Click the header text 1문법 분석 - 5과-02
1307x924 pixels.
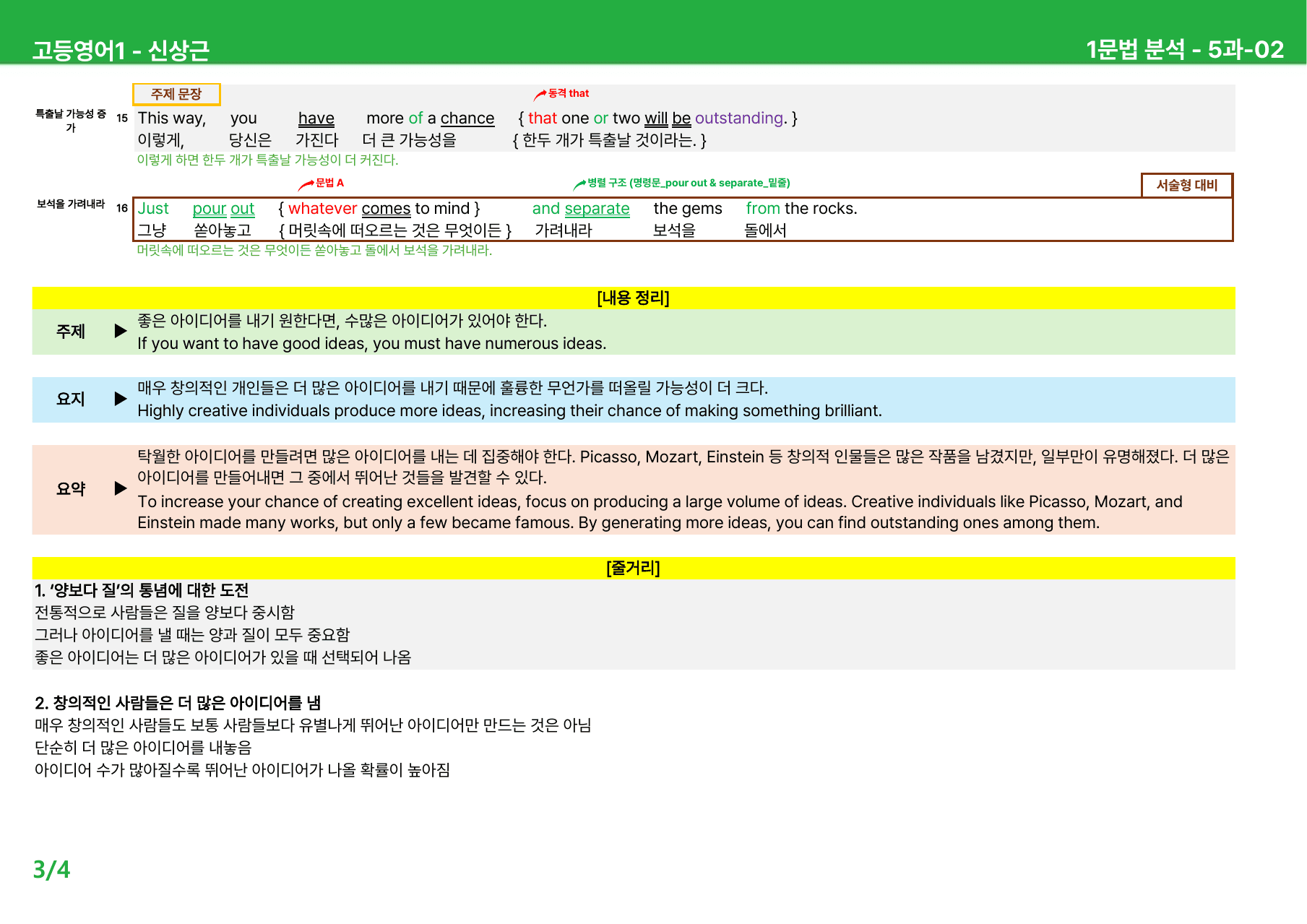1185,49
